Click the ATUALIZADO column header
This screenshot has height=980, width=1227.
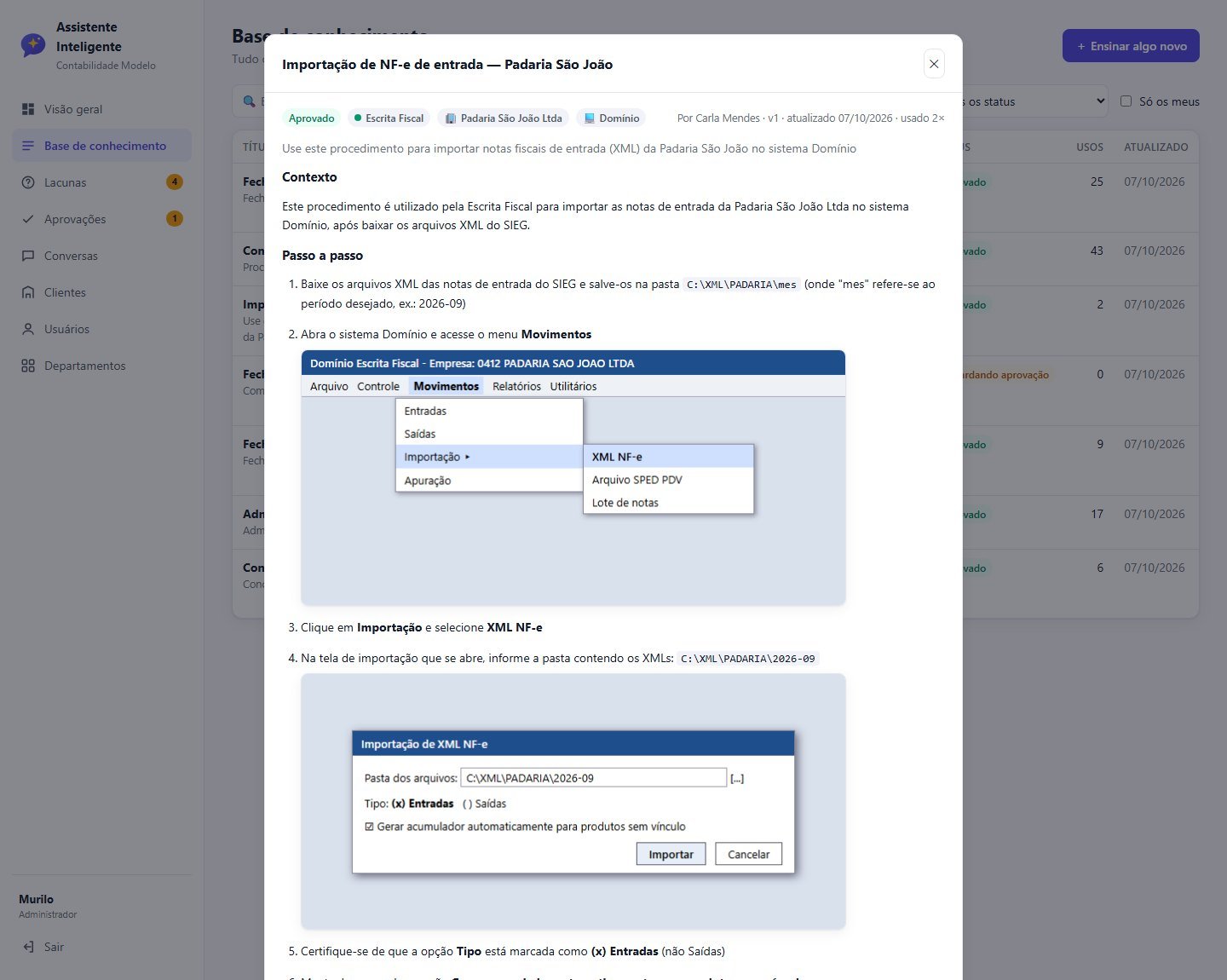pos(1155,147)
